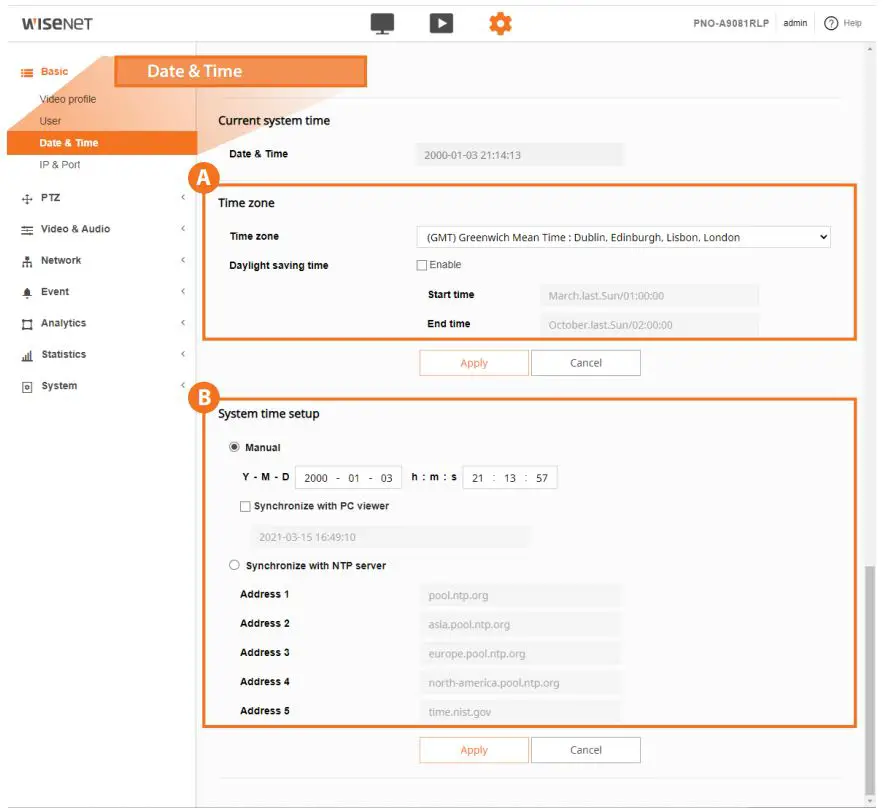Select Synchronize with NTP server radio
884x810 pixels.
[x=234, y=565]
